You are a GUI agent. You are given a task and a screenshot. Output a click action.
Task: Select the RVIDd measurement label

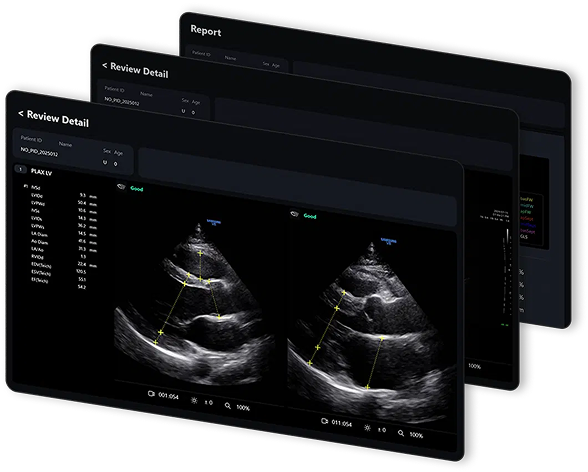point(37,257)
